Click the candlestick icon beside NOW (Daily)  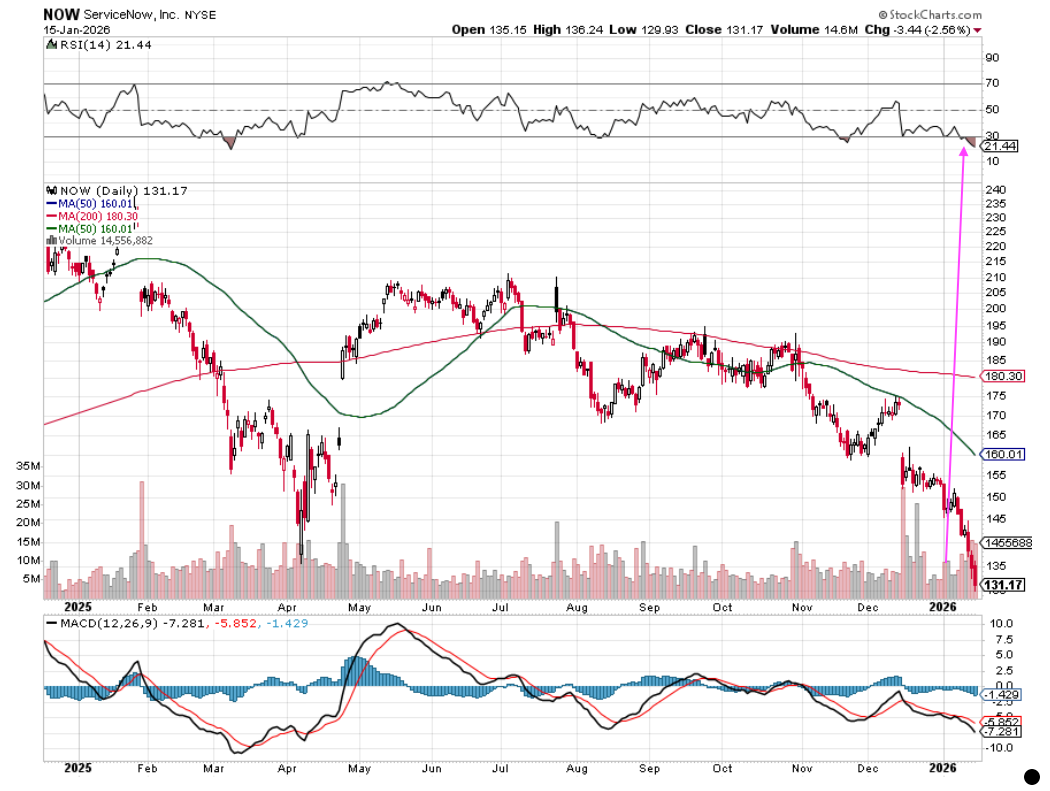[52, 190]
